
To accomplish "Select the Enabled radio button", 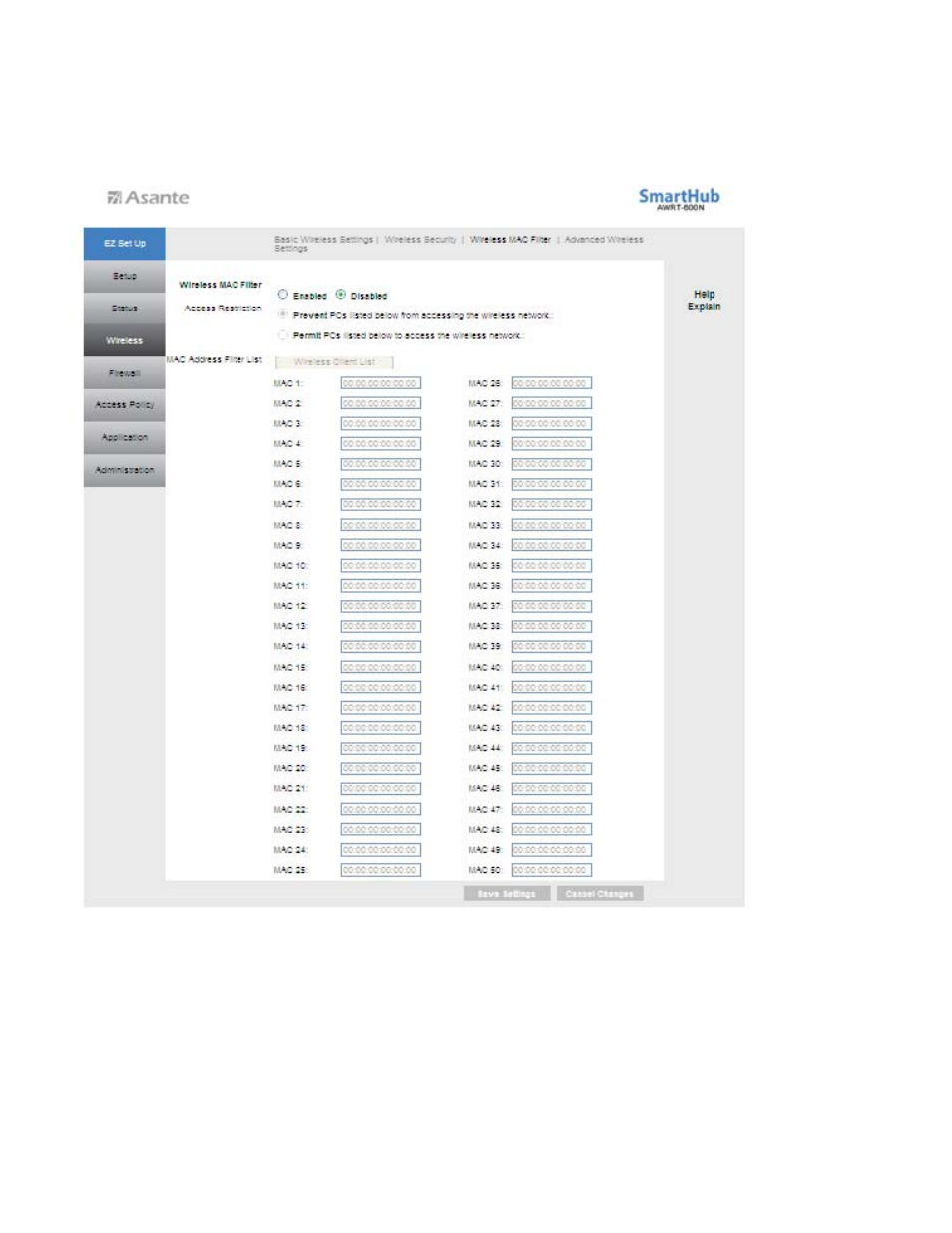I will click(x=283, y=295).
